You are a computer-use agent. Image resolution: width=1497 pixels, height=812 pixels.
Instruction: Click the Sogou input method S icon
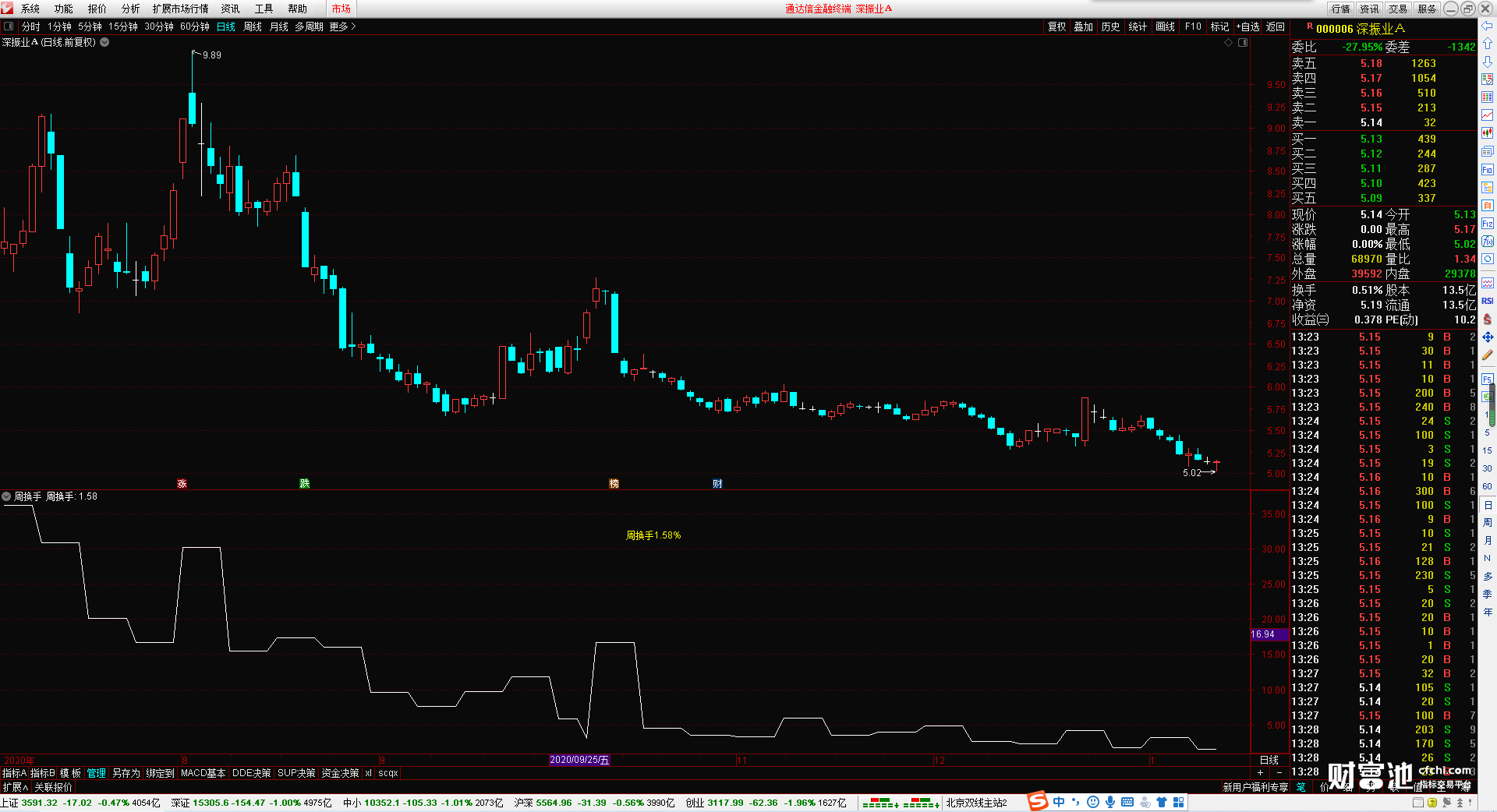click(1038, 802)
